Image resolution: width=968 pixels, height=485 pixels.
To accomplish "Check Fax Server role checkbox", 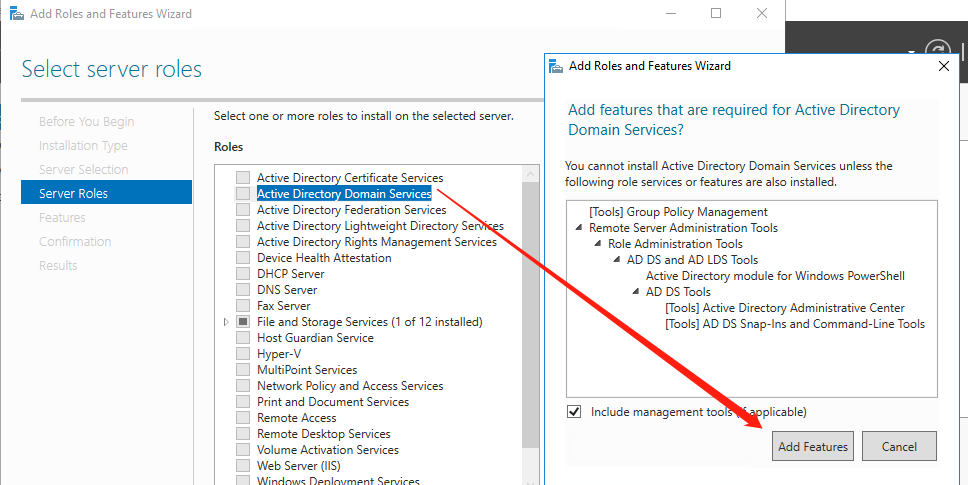I will tap(243, 306).
